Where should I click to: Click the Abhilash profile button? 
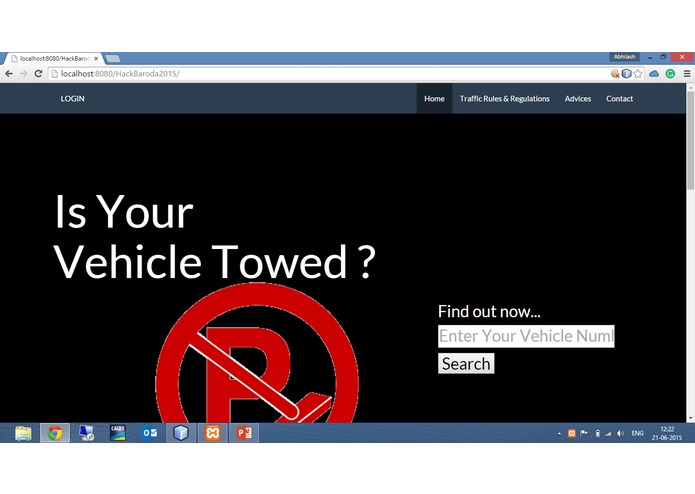pyautogui.click(x=625, y=57)
